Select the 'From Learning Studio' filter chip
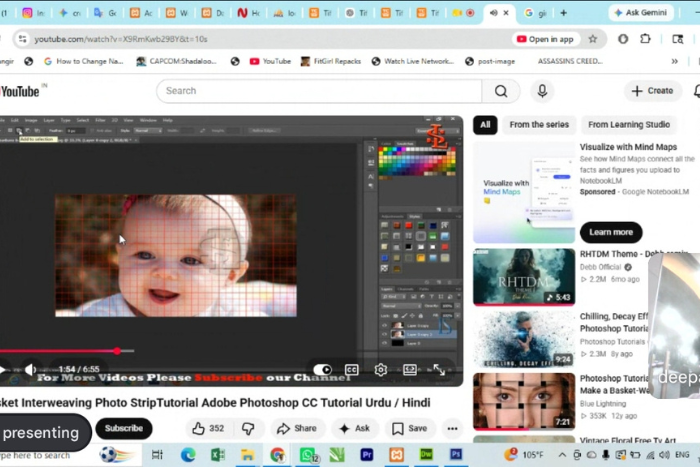This screenshot has width=700, height=467. (629, 125)
